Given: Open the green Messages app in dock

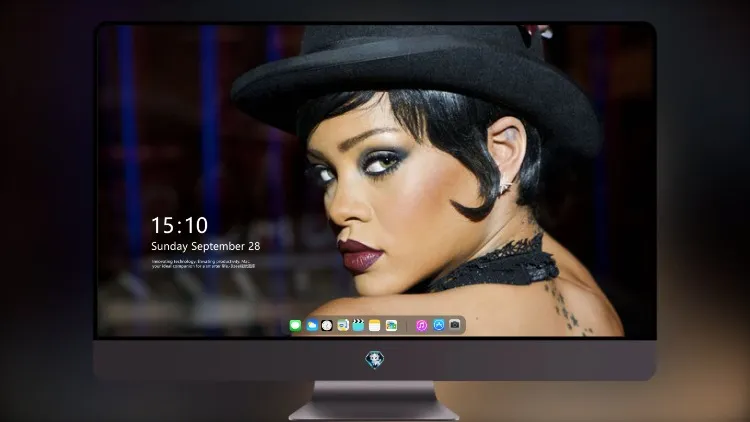Looking at the screenshot, I should pyautogui.click(x=295, y=325).
